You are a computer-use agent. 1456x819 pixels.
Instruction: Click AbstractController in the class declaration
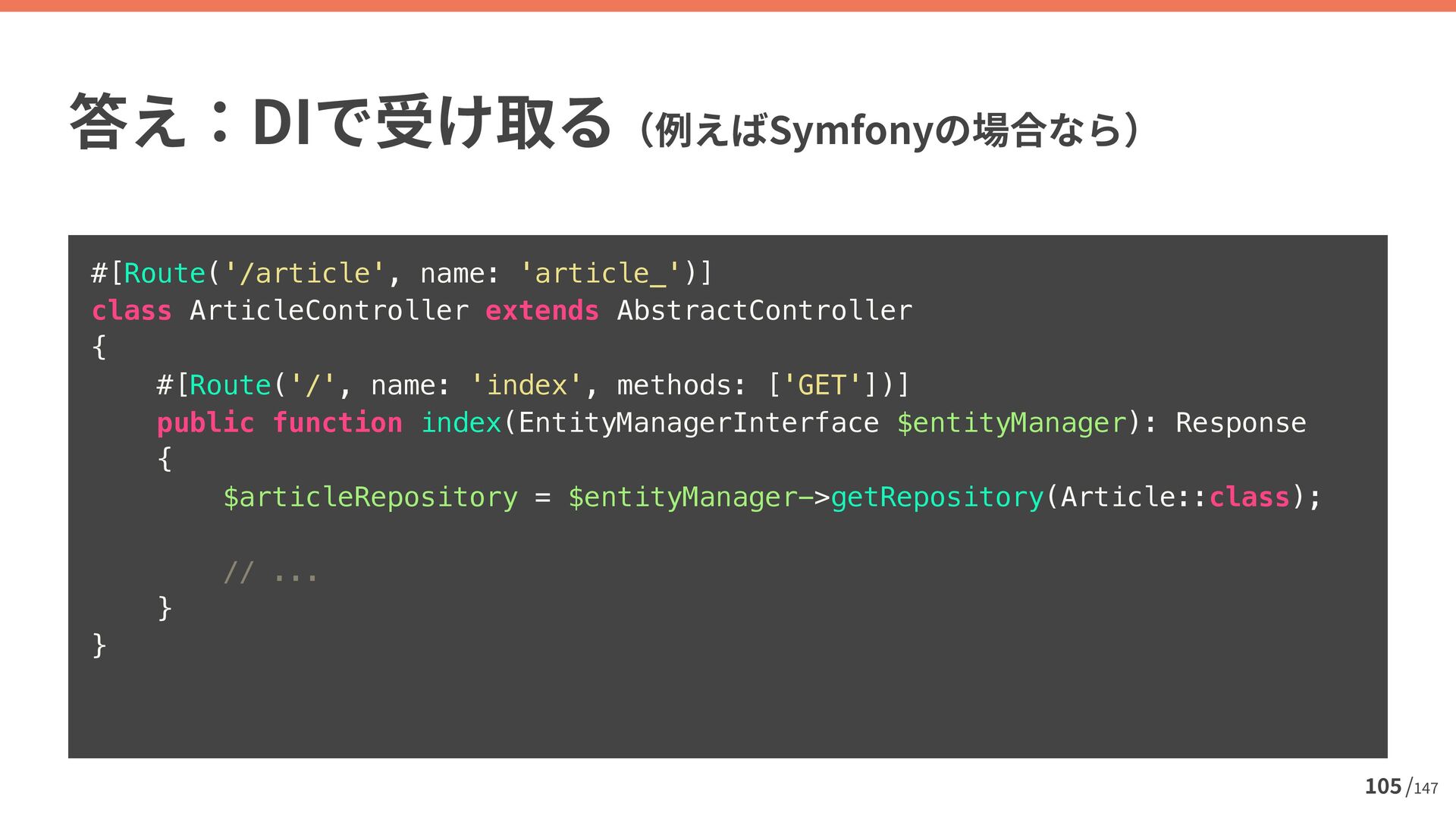point(764,310)
